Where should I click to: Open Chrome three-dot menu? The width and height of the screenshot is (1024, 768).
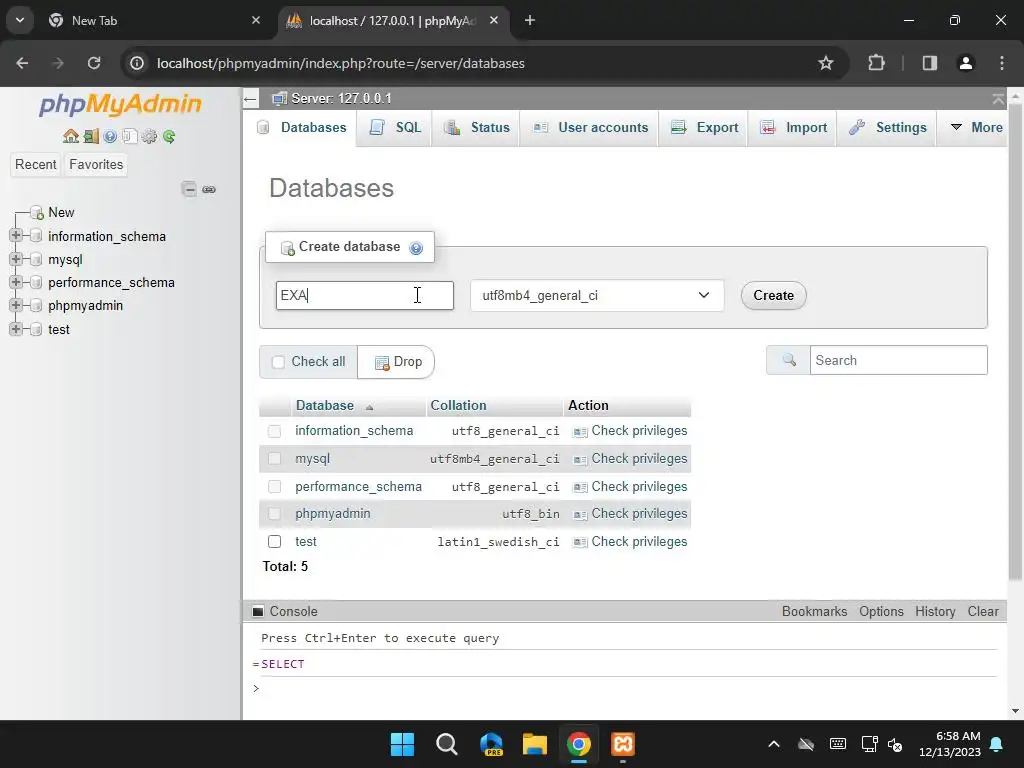(x=1002, y=63)
